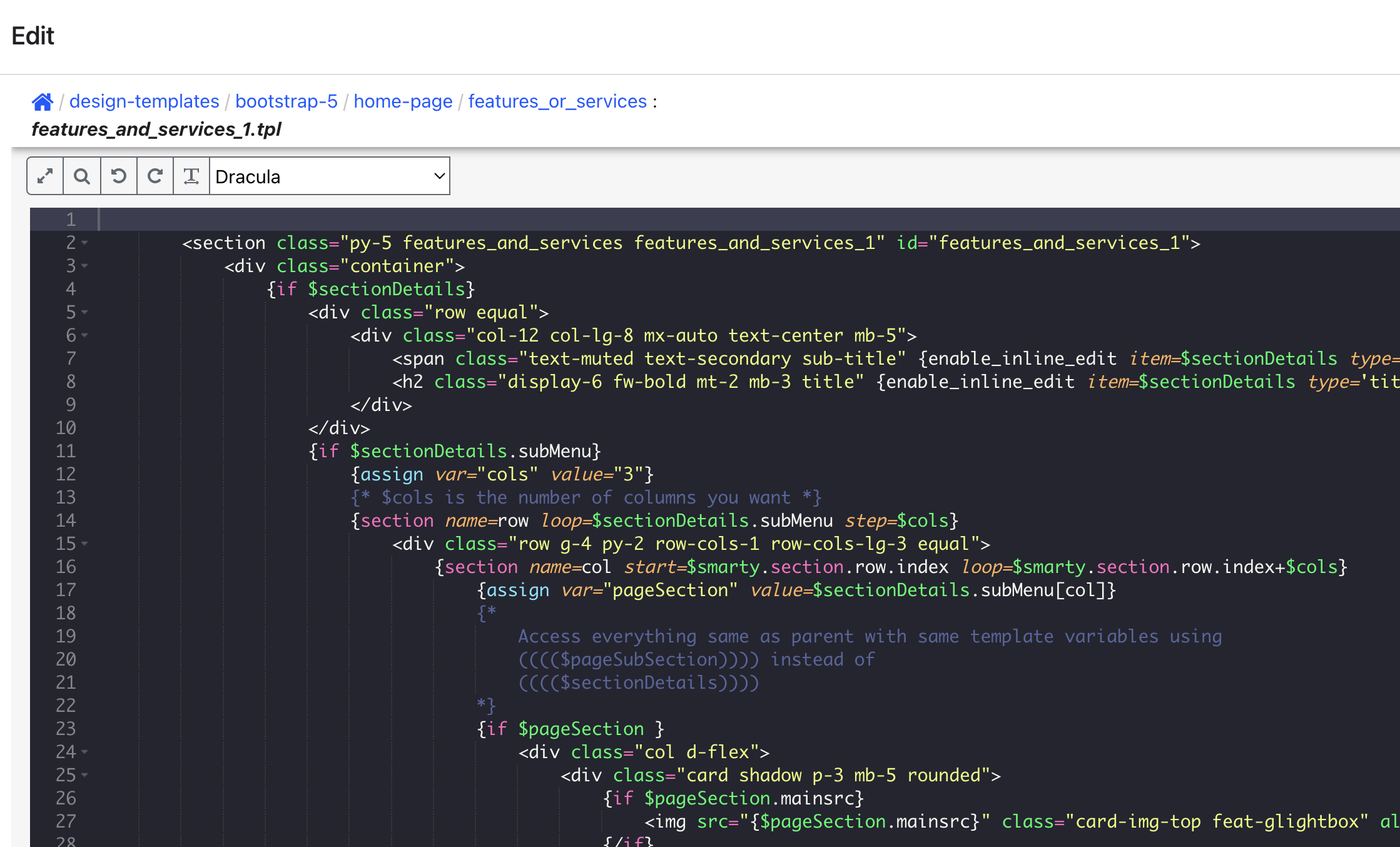Click '{if $pageSection }' line
Image resolution: width=1400 pixels, height=847 pixels.
coord(571,729)
